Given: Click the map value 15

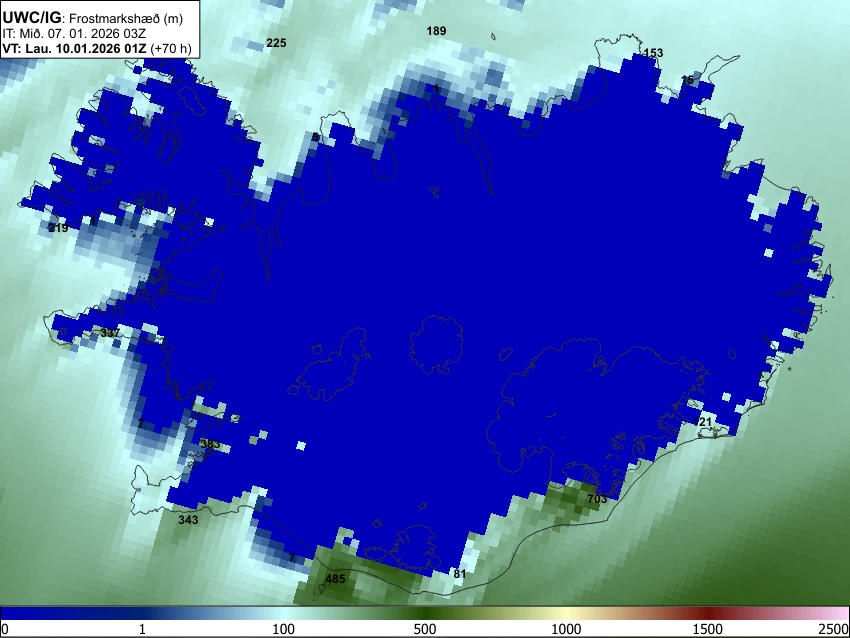Looking at the screenshot, I should 687,80.
